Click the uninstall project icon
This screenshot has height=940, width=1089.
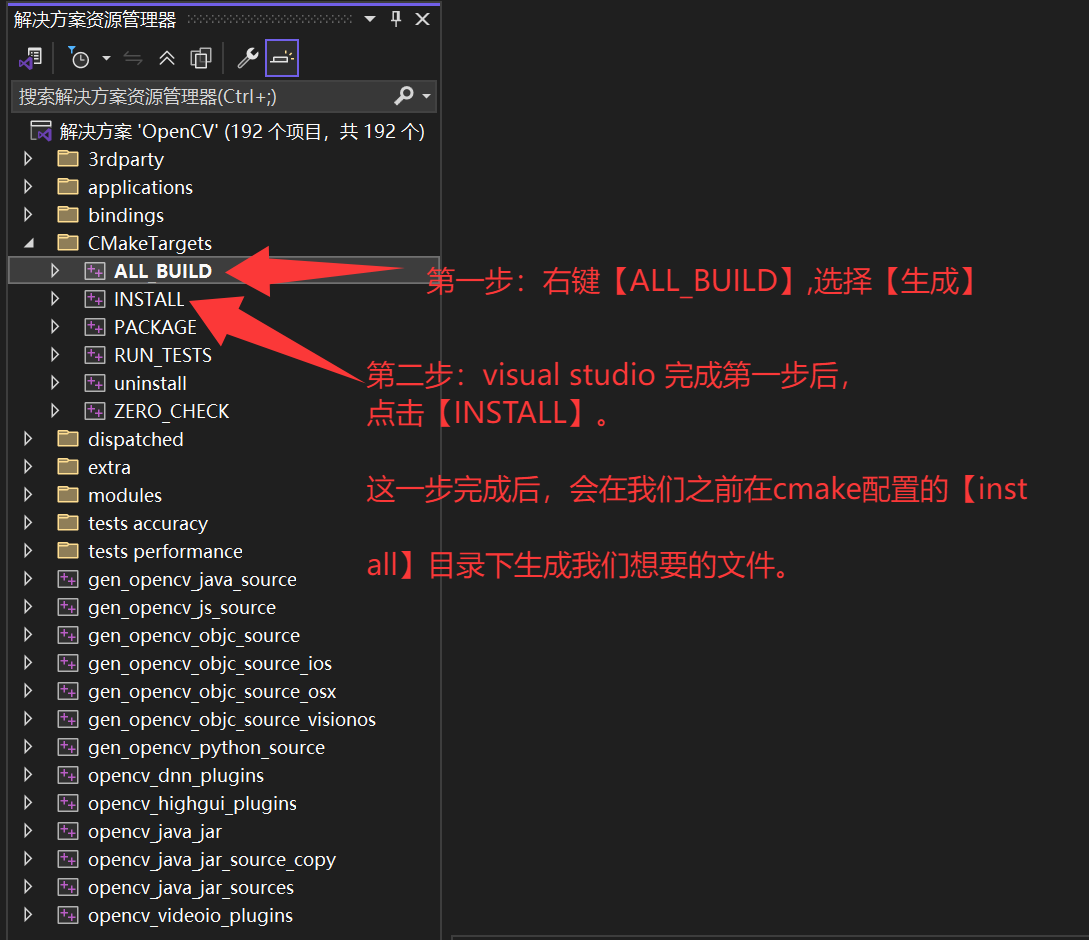[x=94, y=383]
